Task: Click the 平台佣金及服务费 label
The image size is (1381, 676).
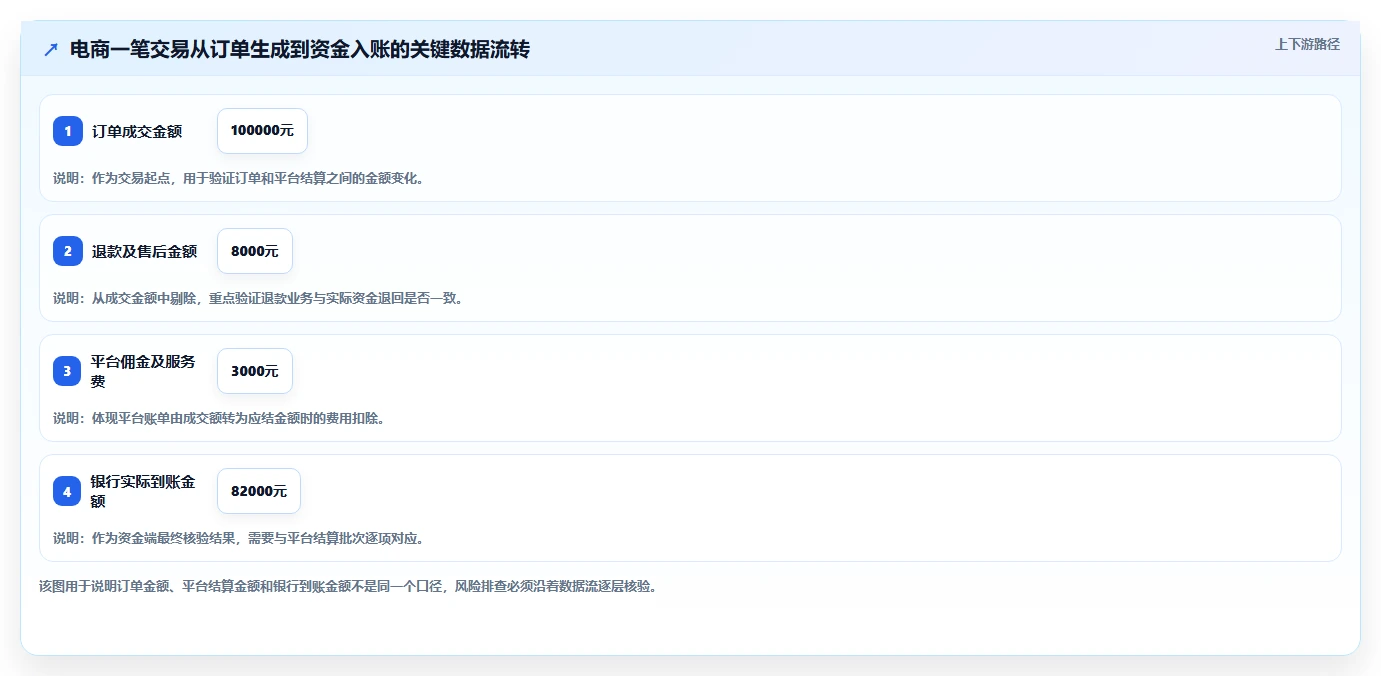Action: 144,371
